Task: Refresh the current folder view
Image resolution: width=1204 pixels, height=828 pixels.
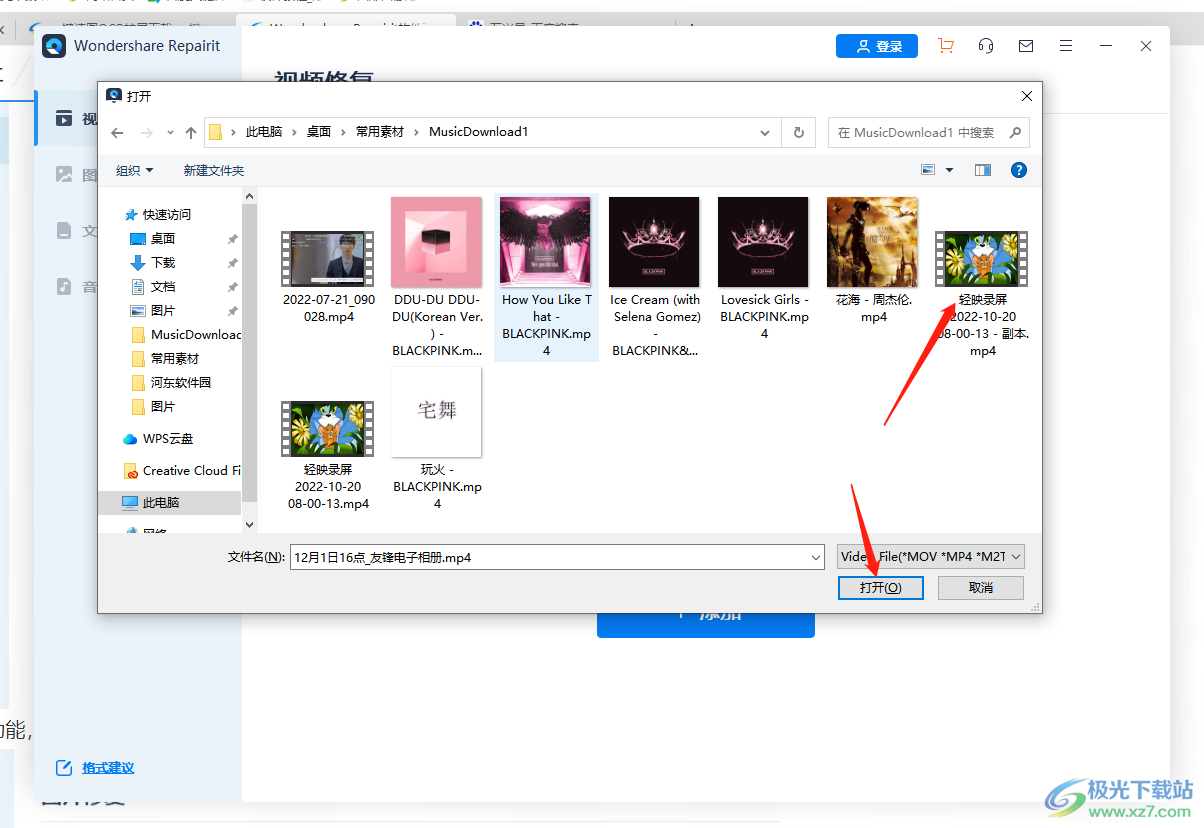Action: 798,132
